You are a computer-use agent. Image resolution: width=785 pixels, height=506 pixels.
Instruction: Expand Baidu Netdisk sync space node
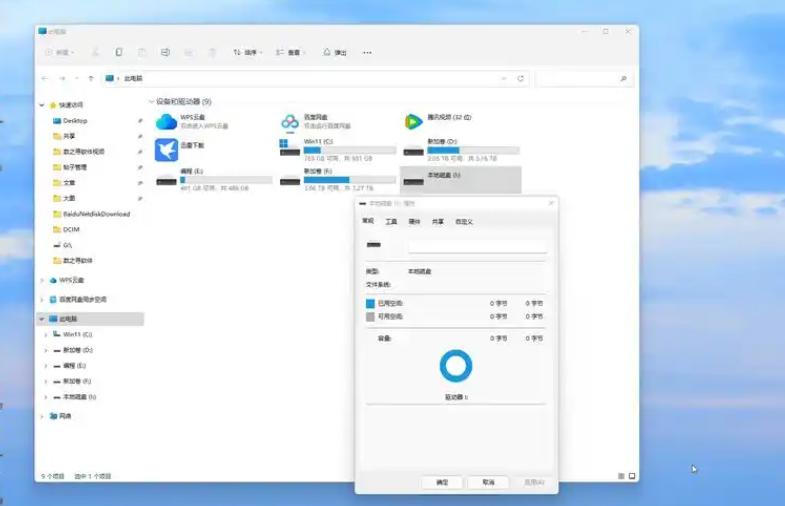click(x=42, y=299)
